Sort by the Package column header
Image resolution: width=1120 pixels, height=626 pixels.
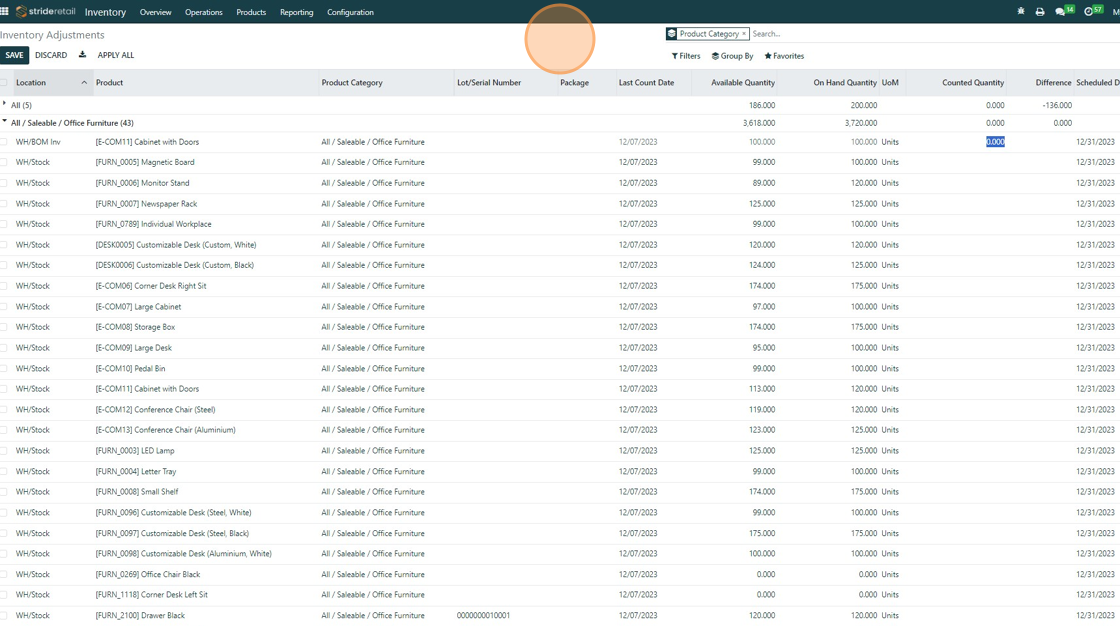point(586,83)
